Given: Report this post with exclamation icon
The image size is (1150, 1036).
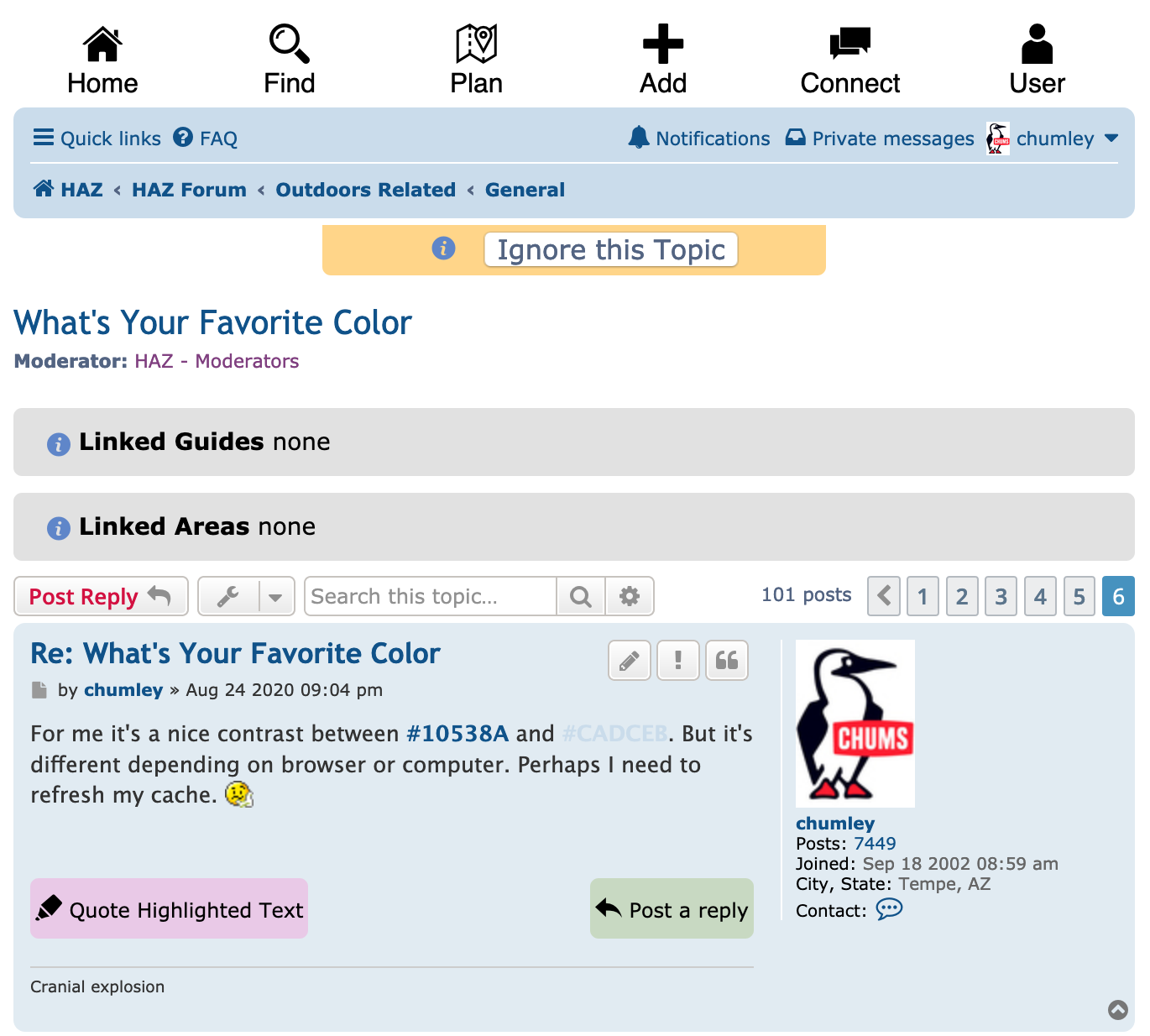Looking at the screenshot, I should coord(677,661).
